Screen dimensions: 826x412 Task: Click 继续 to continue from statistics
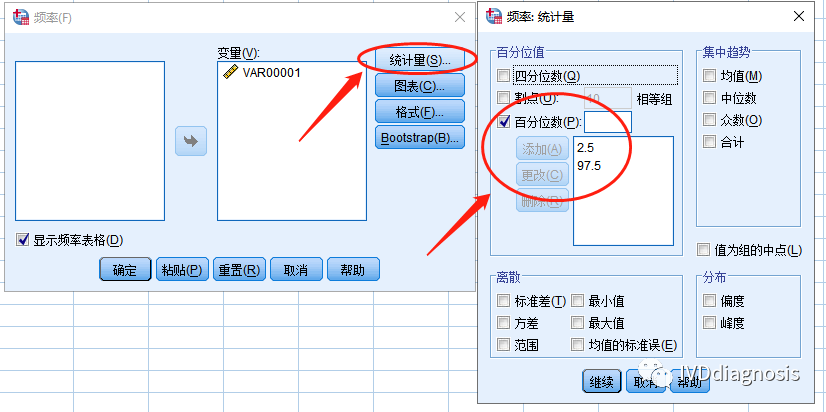point(601,381)
